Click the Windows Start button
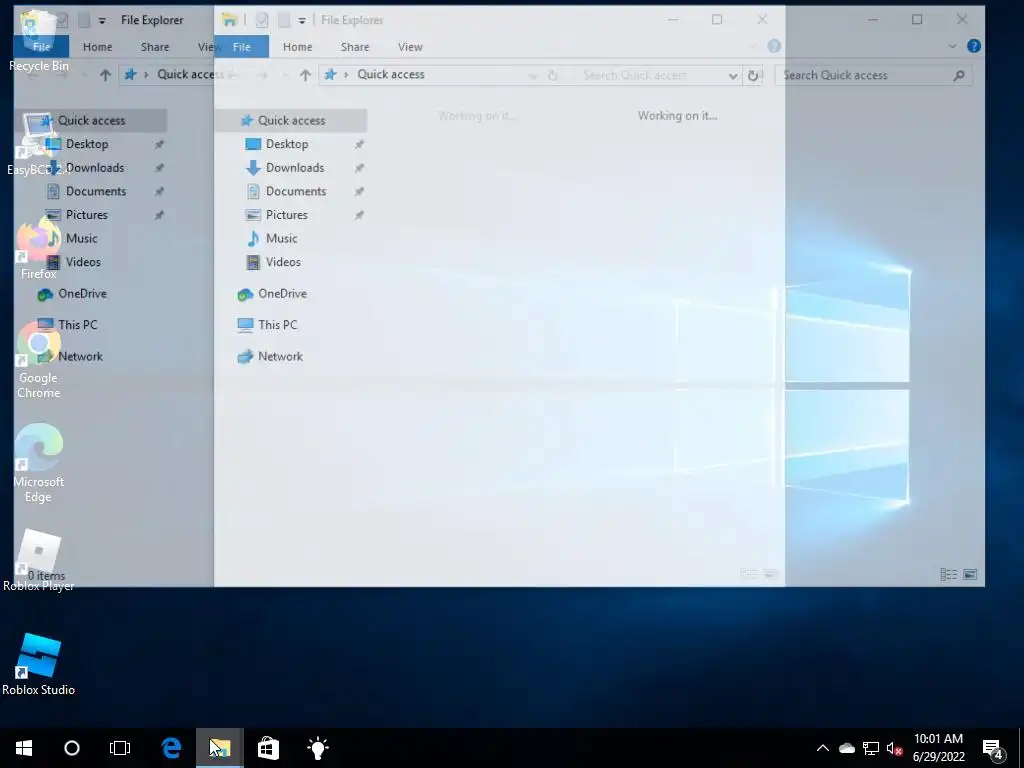This screenshot has width=1024, height=768. point(24,748)
